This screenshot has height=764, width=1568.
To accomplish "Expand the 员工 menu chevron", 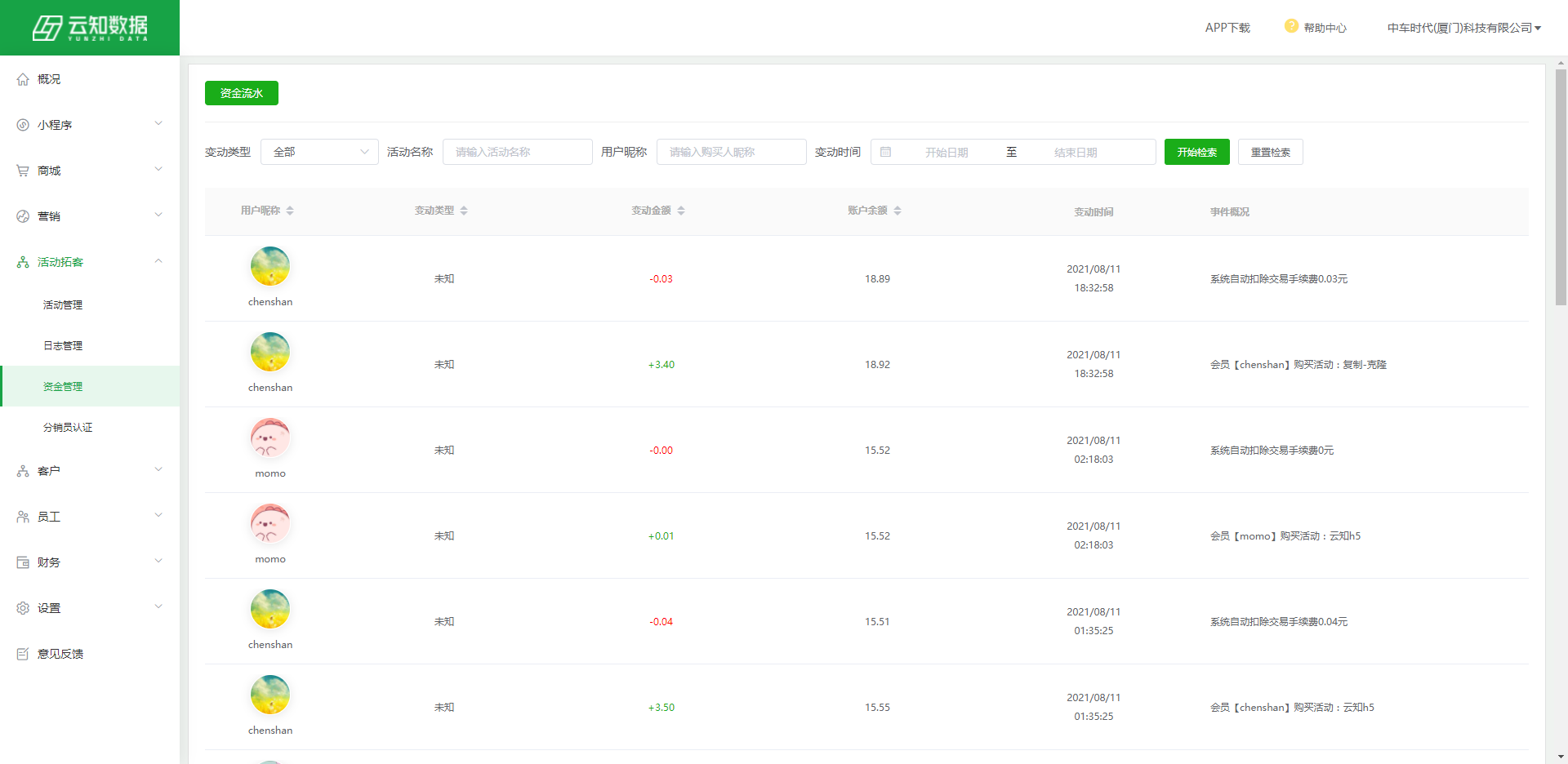I will [x=158, y=516].
